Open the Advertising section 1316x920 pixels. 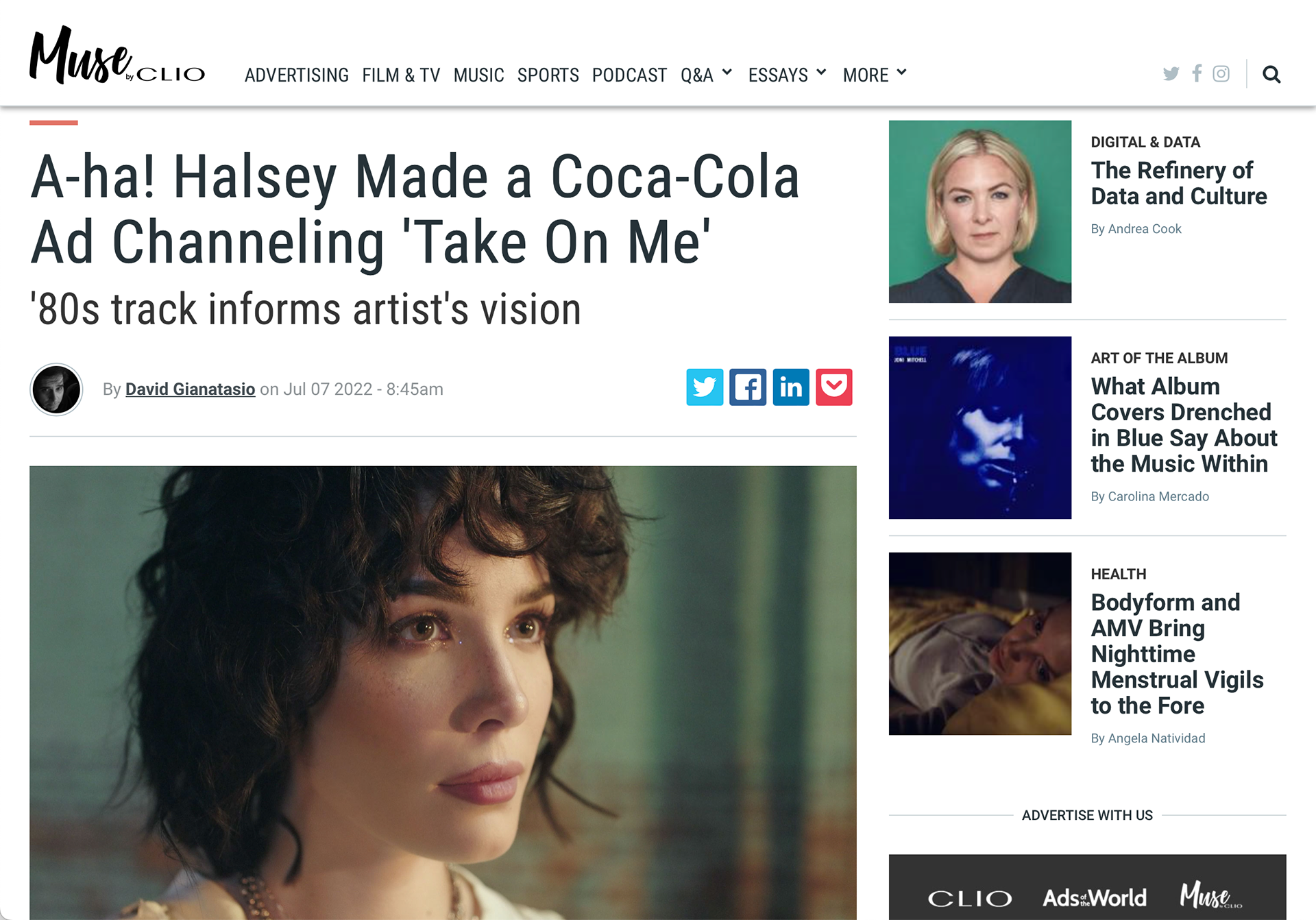point(297,75)
